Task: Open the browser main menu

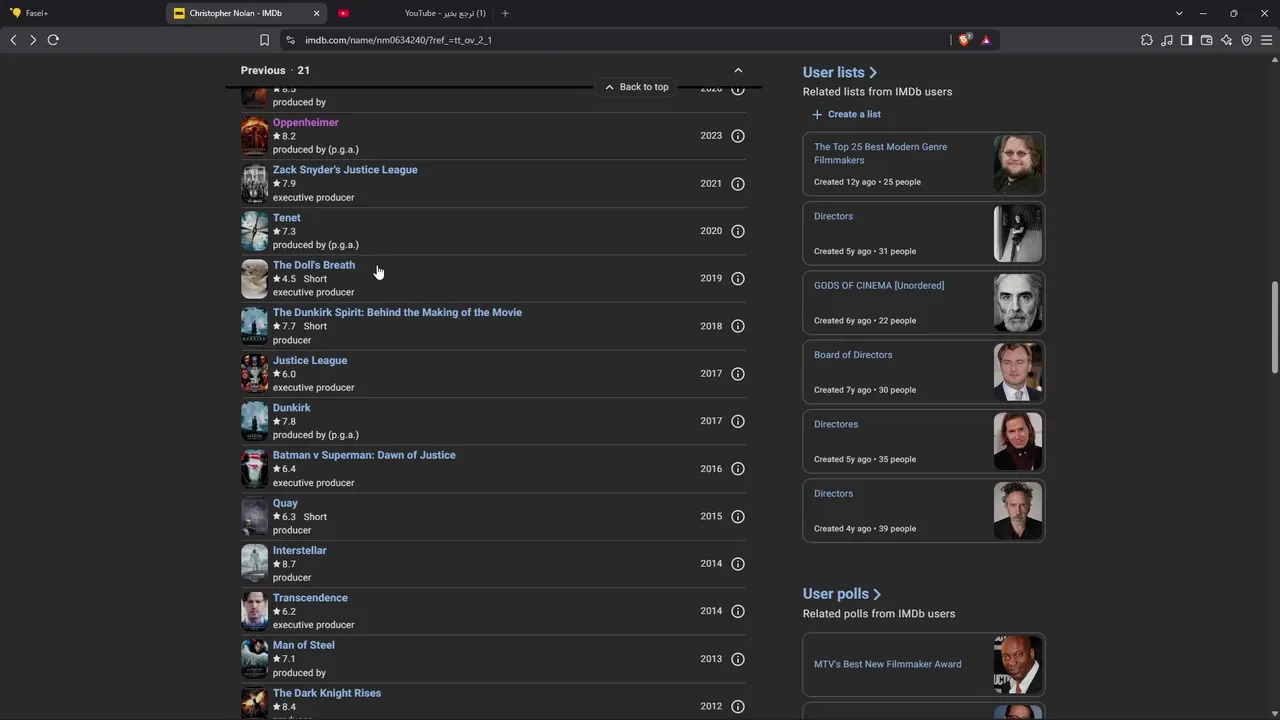Action: click(x=1266, y=40)
